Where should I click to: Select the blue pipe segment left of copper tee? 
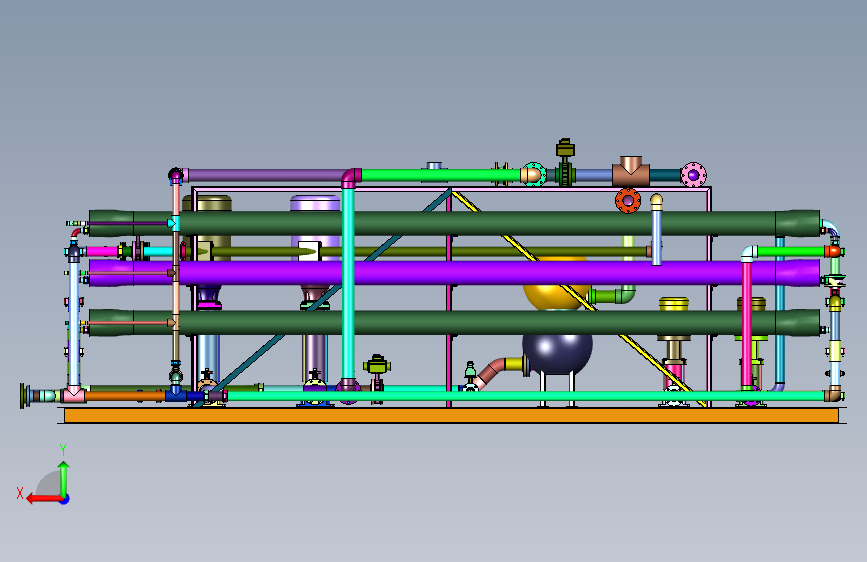594,176
